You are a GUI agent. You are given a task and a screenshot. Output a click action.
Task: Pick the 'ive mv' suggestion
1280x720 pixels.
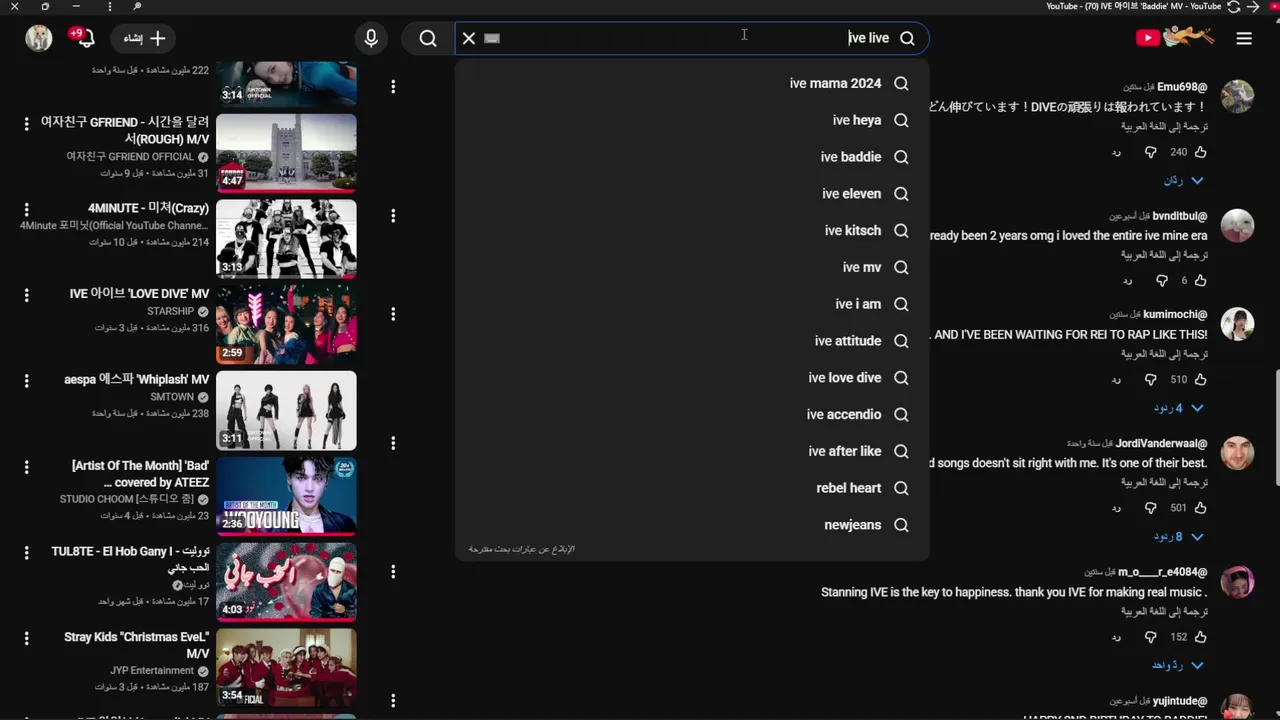coord(692,267)
